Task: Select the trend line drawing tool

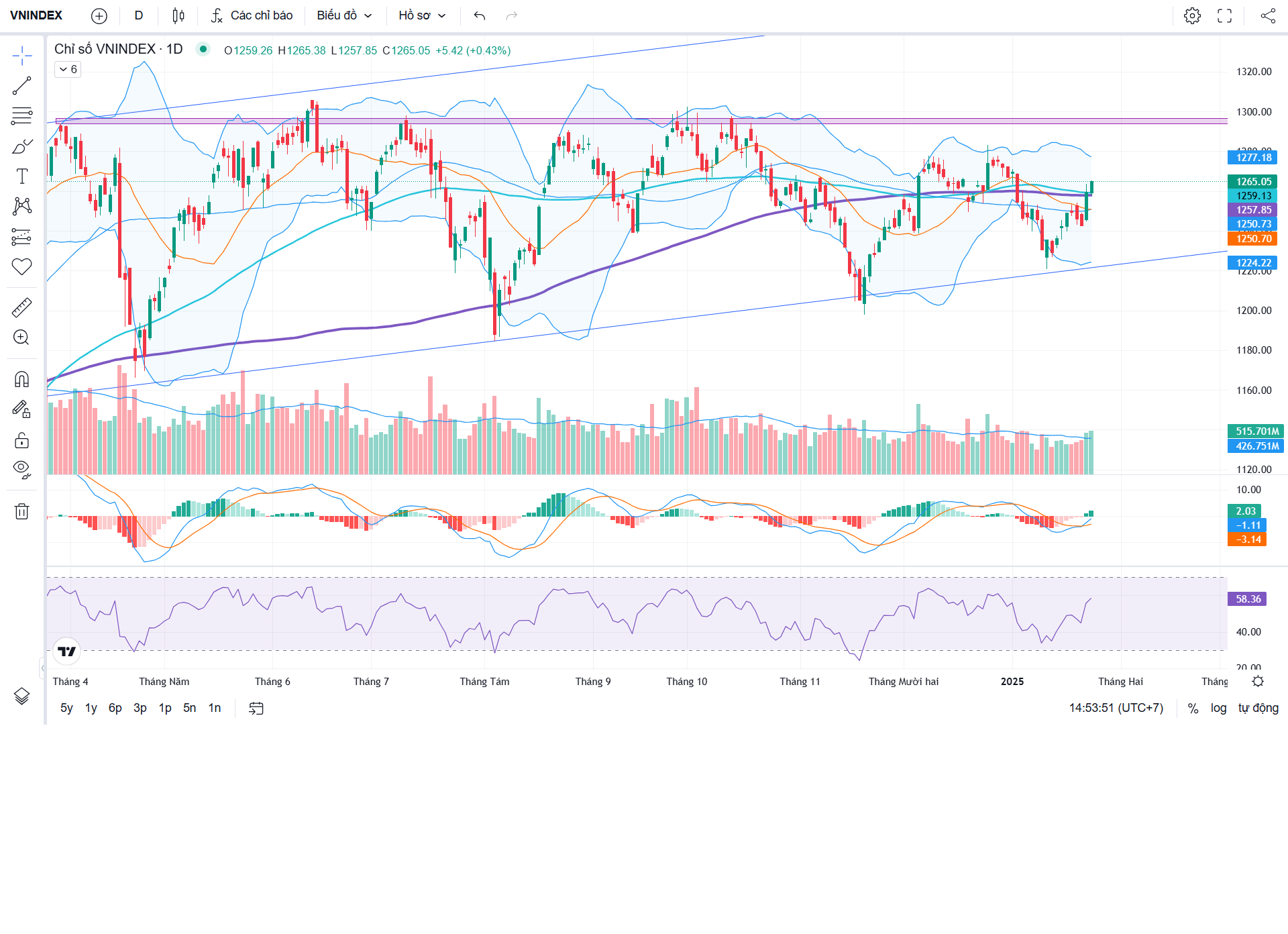Action: [21, 86]
